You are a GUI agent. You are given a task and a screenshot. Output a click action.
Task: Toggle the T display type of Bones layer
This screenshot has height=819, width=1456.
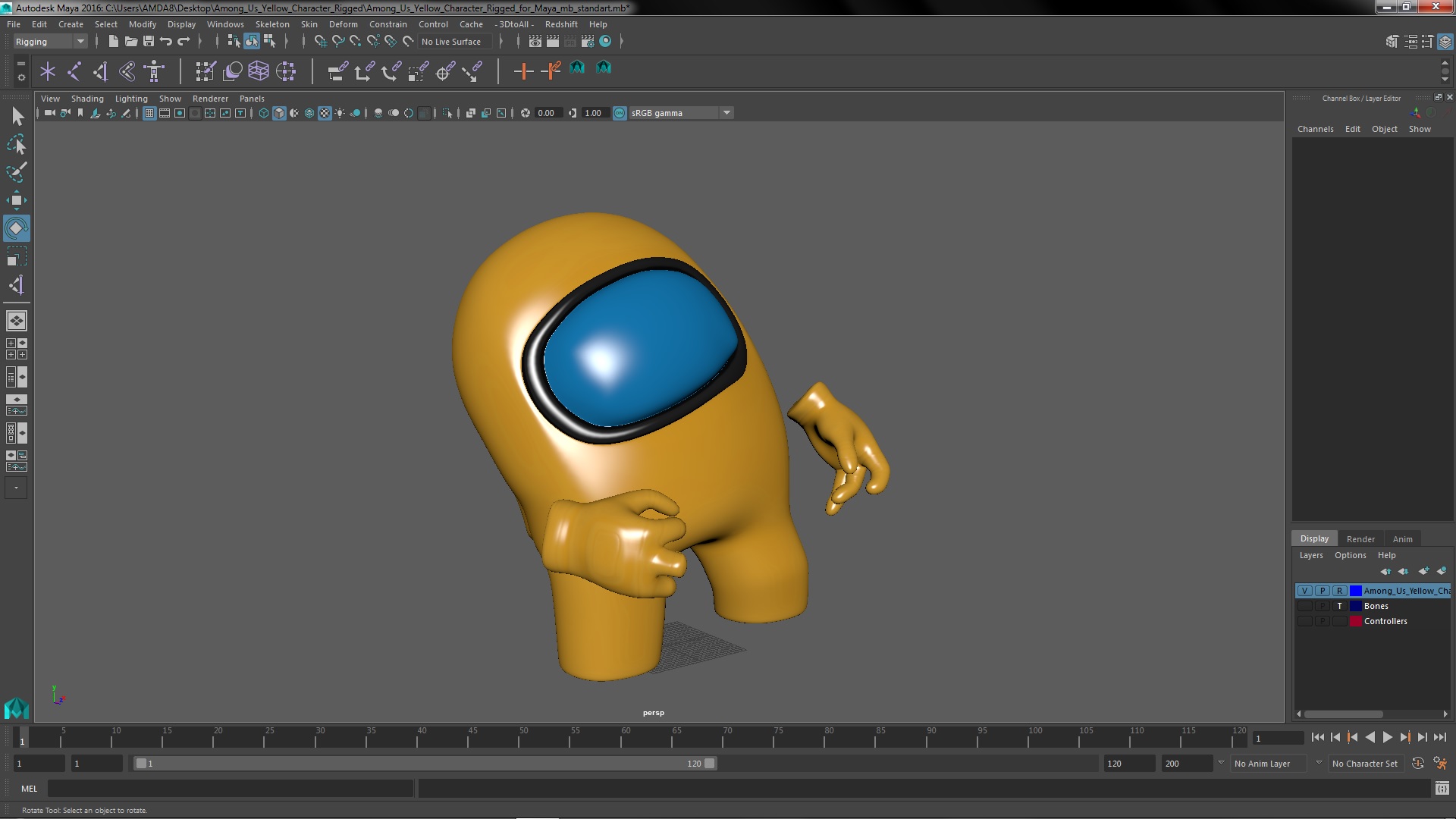1340,606
